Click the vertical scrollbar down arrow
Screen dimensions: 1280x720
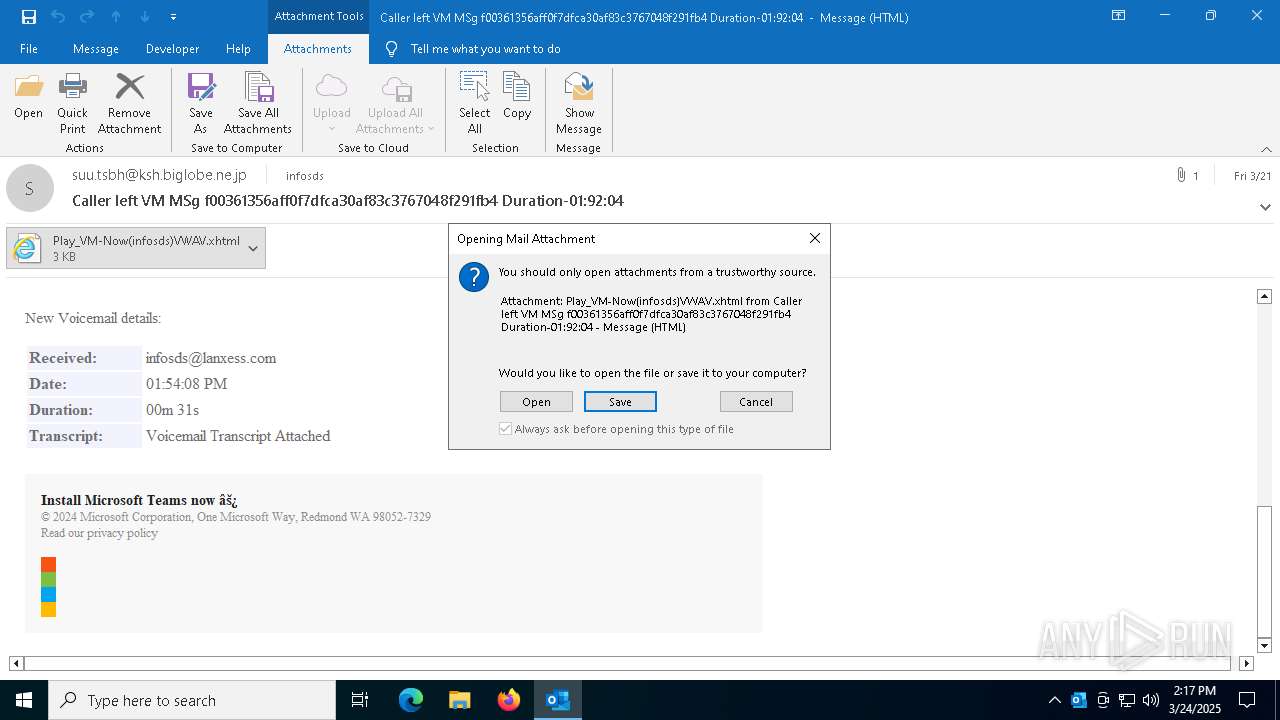[x=1264, y=646]
